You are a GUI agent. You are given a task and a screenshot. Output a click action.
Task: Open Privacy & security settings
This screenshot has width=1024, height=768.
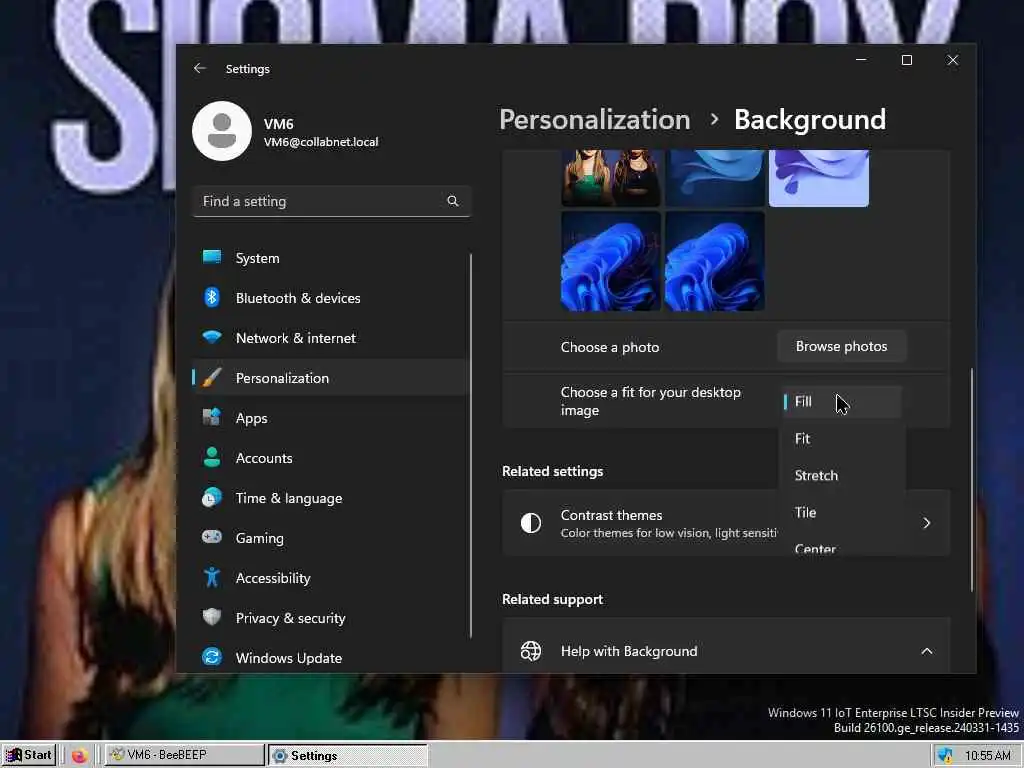331,618
